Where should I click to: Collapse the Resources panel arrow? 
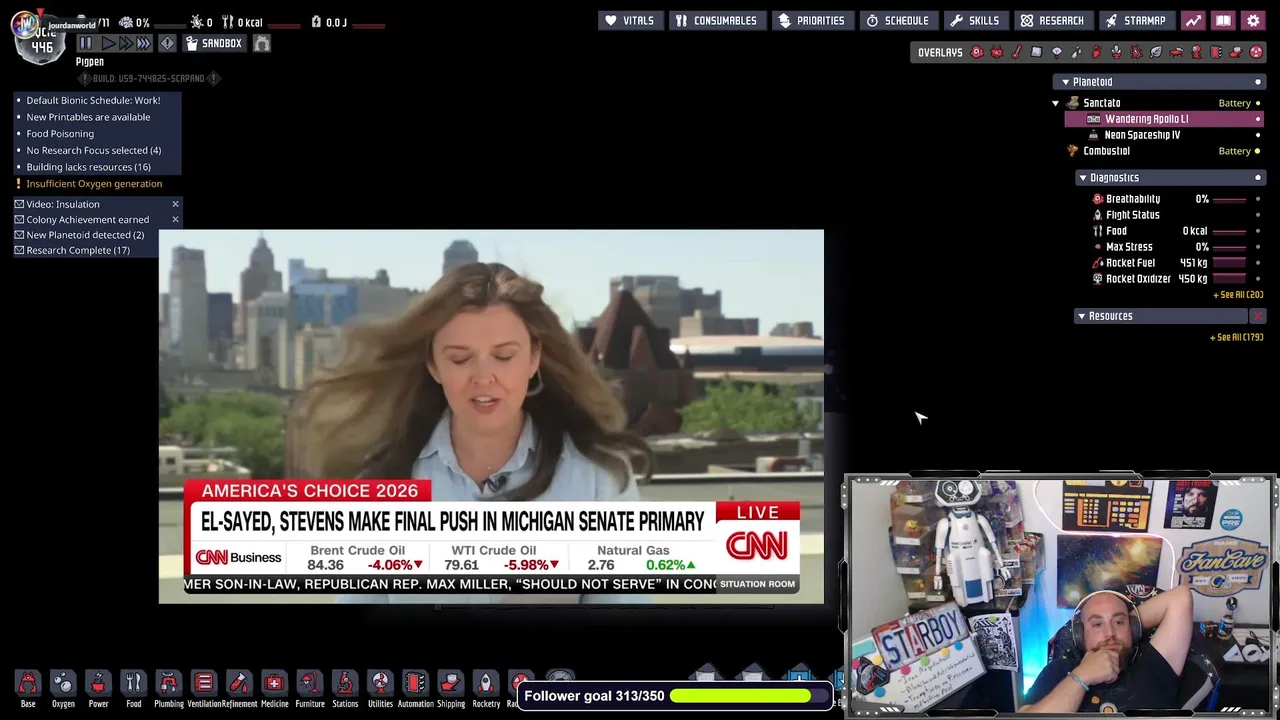(1081, 316)
